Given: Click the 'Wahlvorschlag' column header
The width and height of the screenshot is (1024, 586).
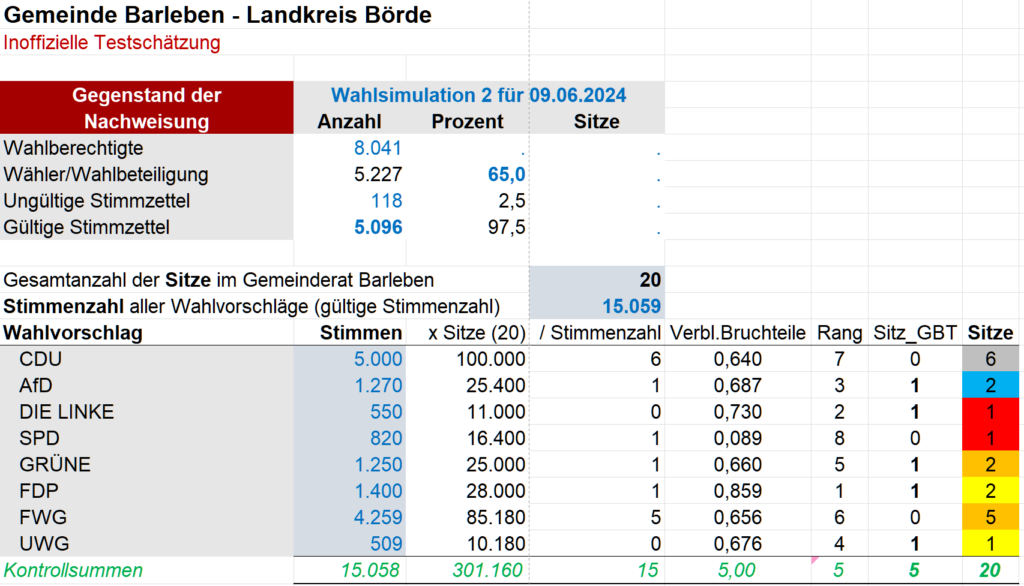Looking at the screenshot, I should [x=73, y=333].
